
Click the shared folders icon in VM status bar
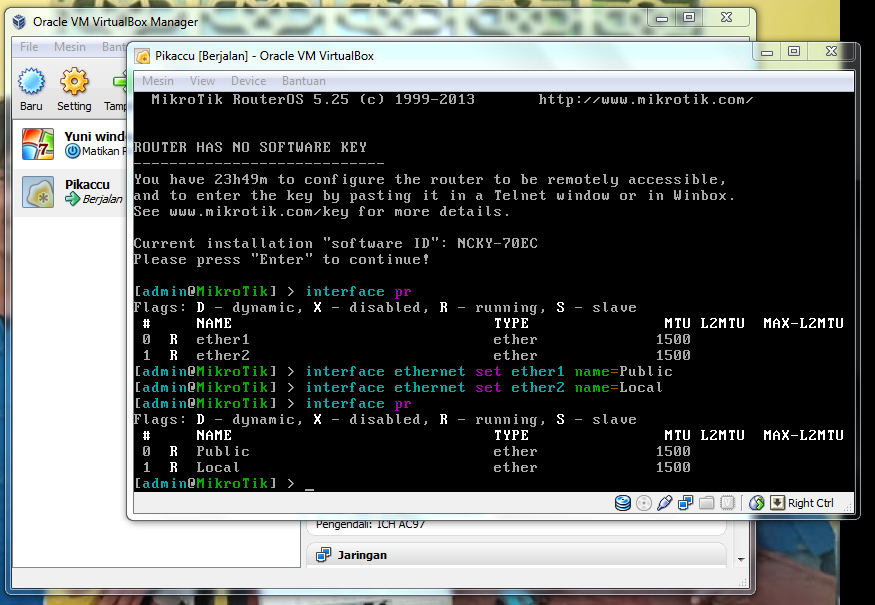[706, 503]
